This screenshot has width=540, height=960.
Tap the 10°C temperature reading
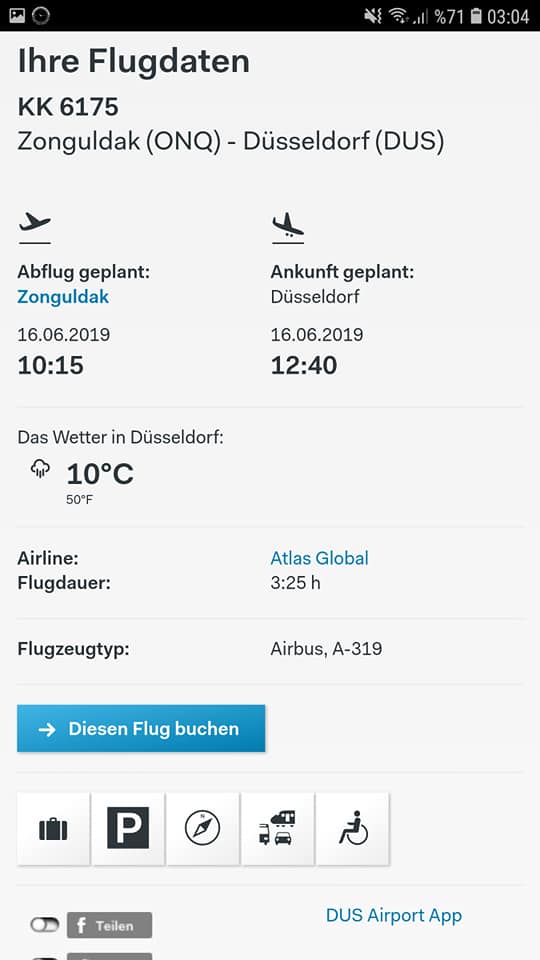100,474
